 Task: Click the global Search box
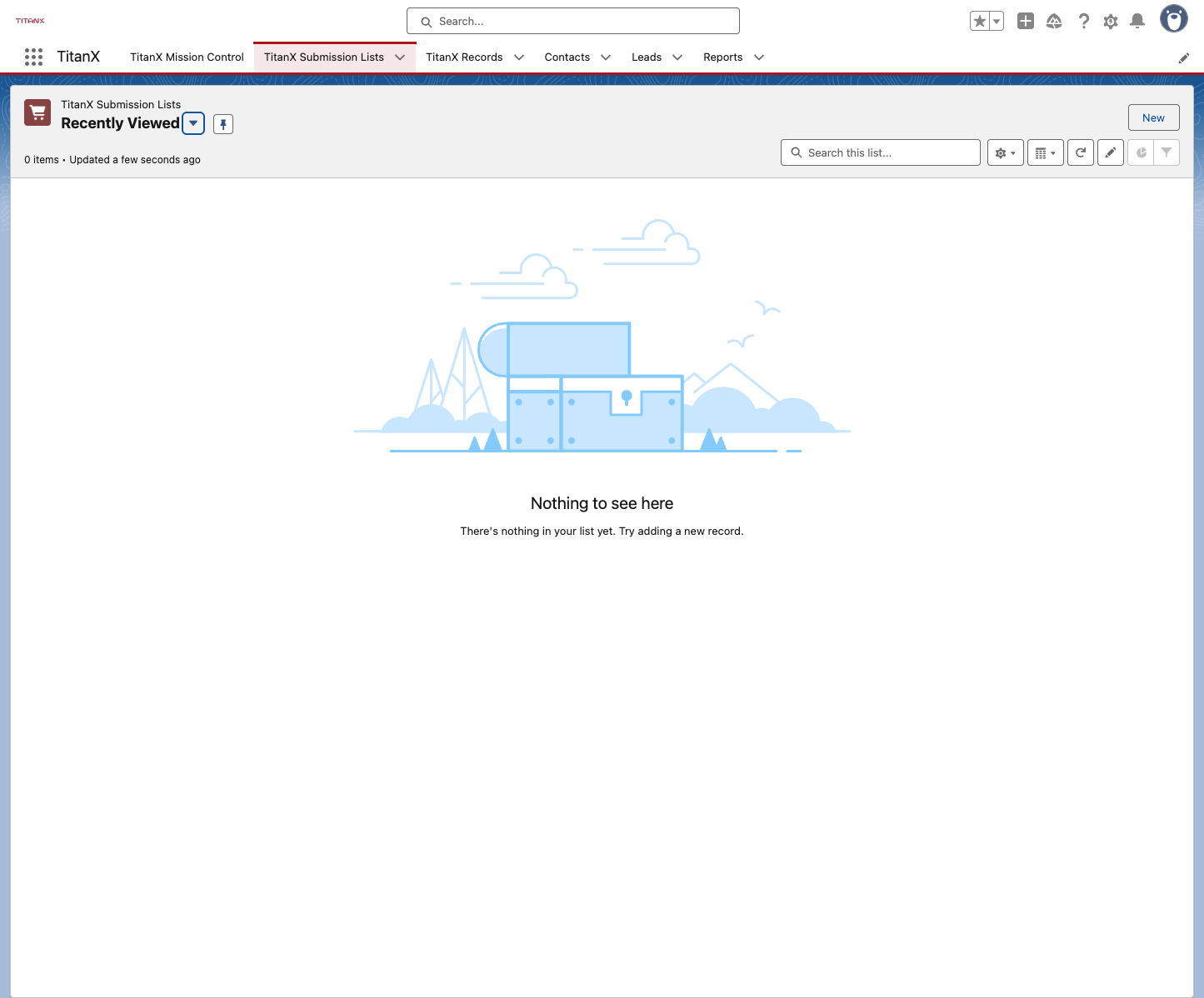[x=573, y=21]
